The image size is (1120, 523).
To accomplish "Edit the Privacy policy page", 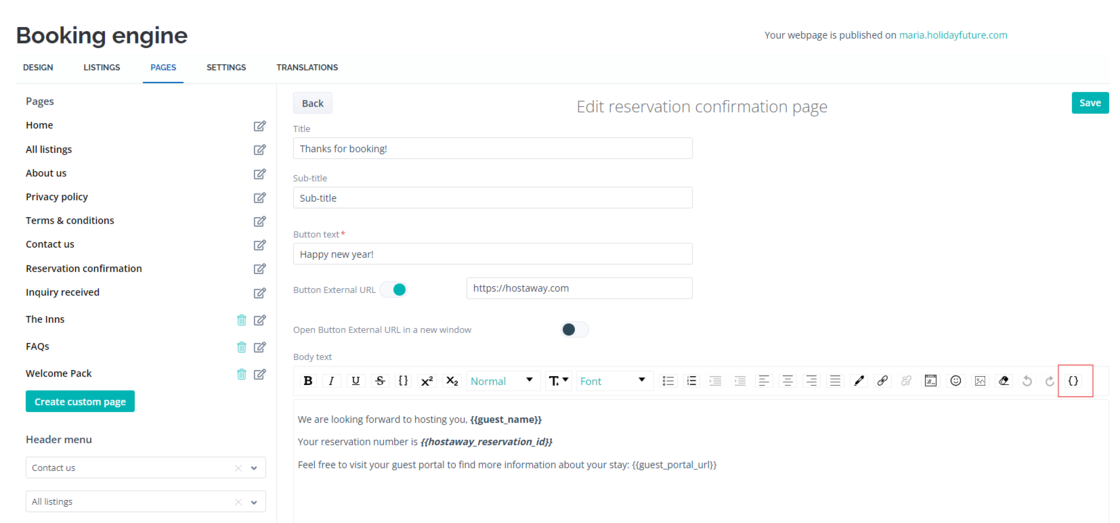I will coord(260,197).
